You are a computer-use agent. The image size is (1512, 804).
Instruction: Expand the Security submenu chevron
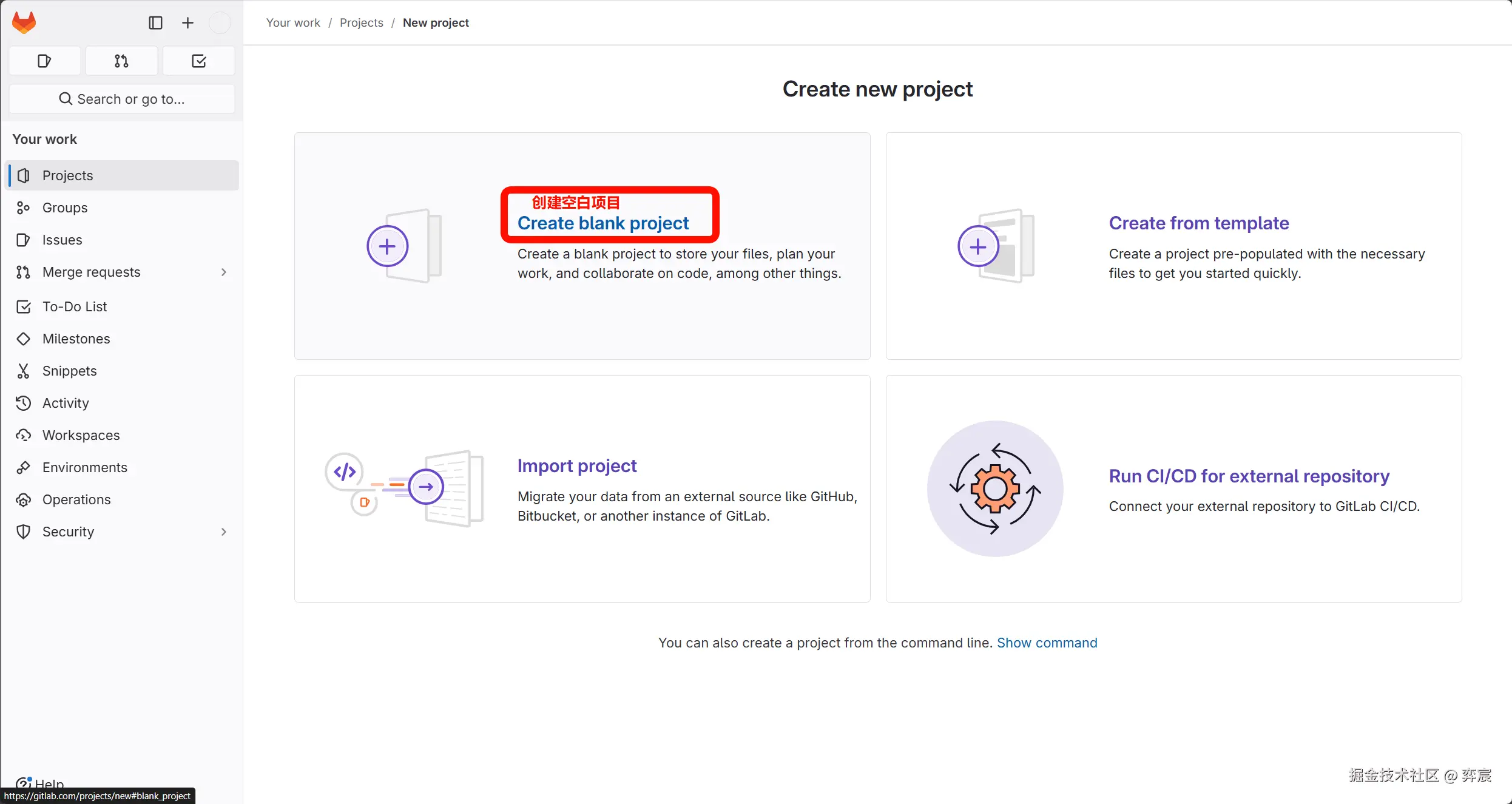[x=224, y=532]
